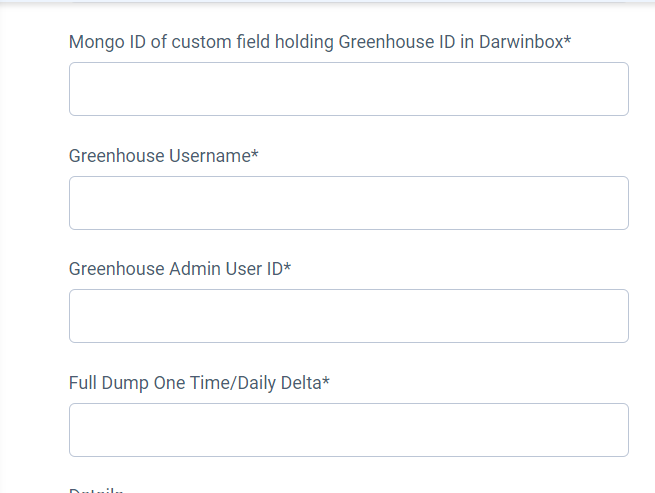Click the partially visible label below Full Dump field
This screenshot has height=493, width=655.
(x=96, y=490)
